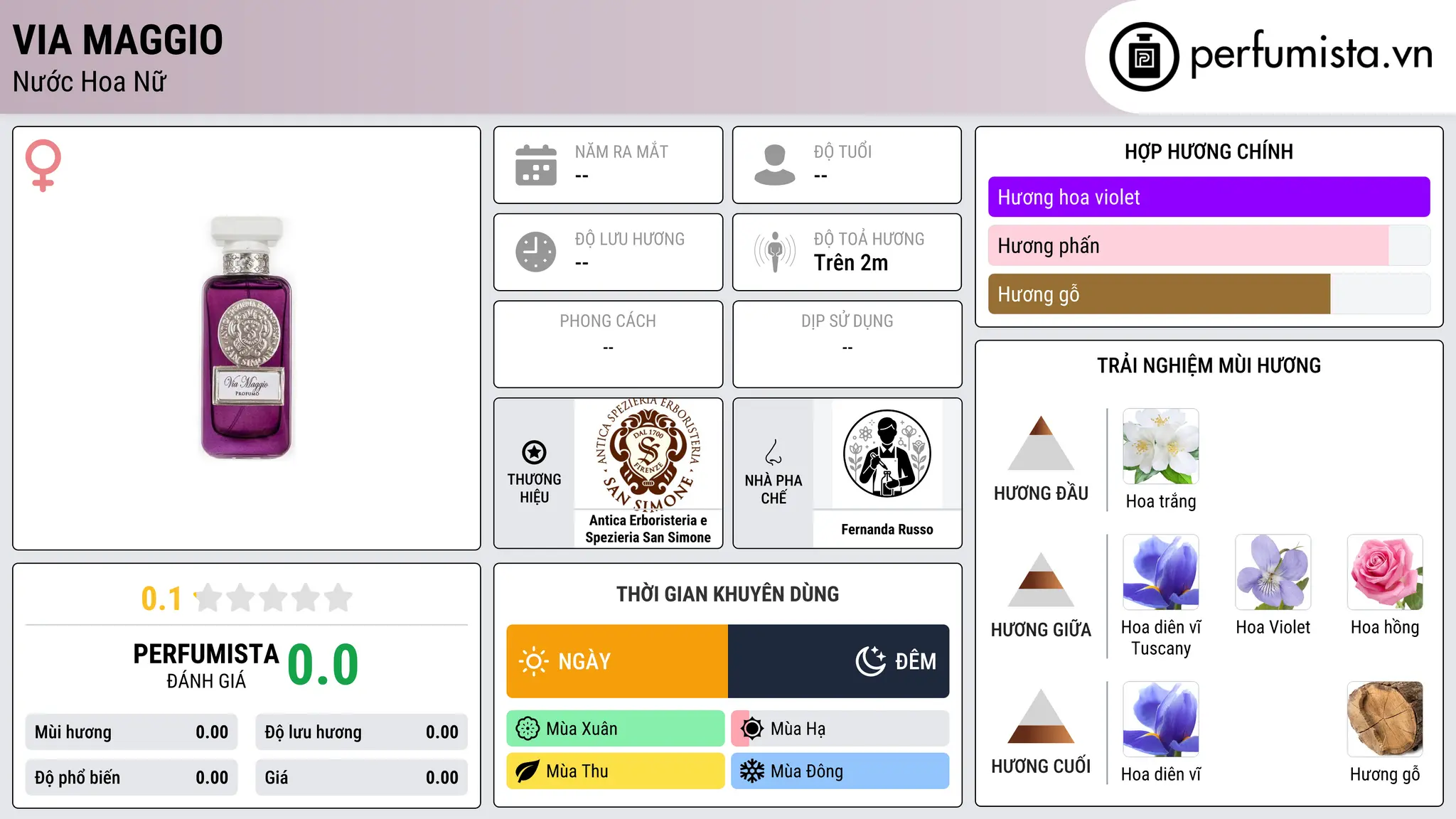This screenshot has height=819, width=1456.
Task: Click the Hương cuối pyramid icon
Action: click(1041, 716)
